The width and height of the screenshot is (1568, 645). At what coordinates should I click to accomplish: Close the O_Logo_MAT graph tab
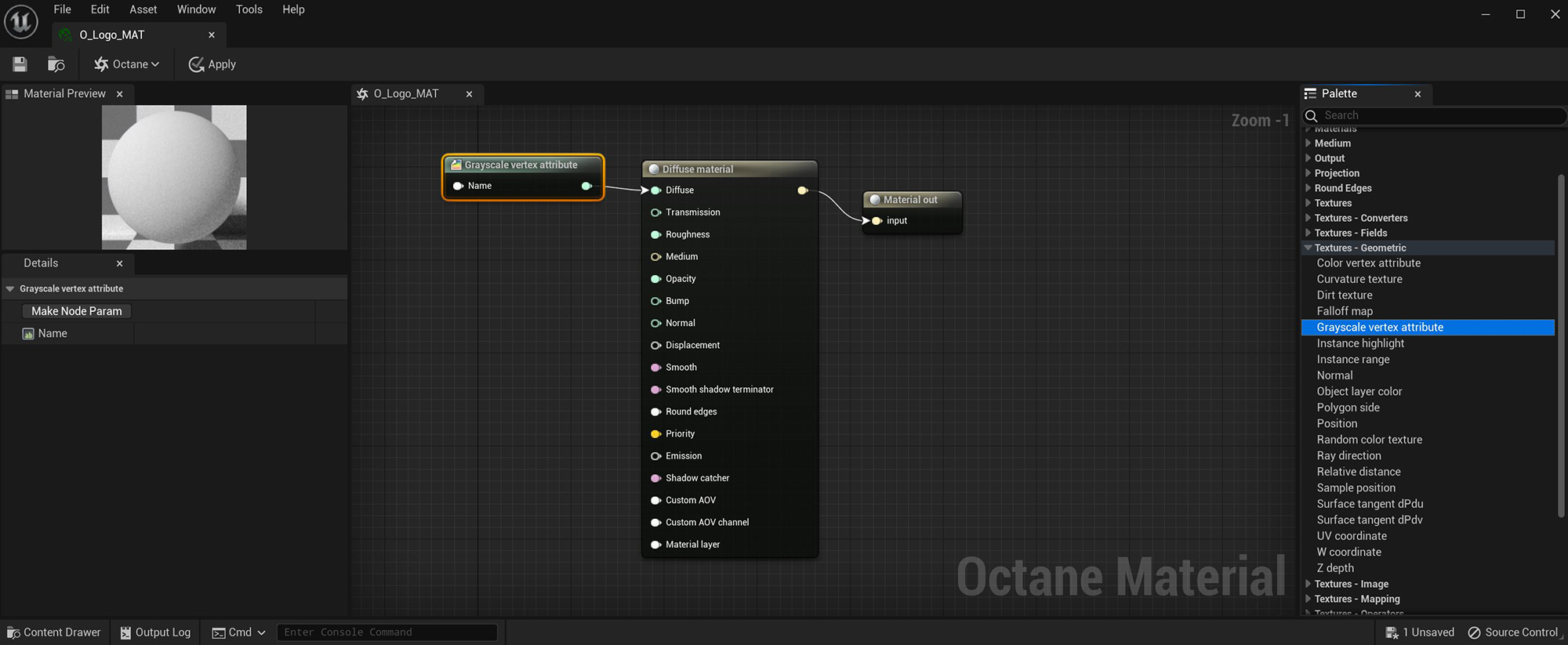[x=470, y=94]
